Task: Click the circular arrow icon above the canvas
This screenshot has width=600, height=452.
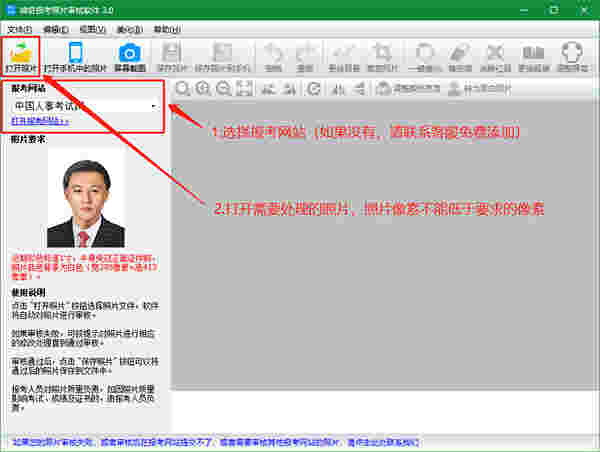Action: click(314, 89)
